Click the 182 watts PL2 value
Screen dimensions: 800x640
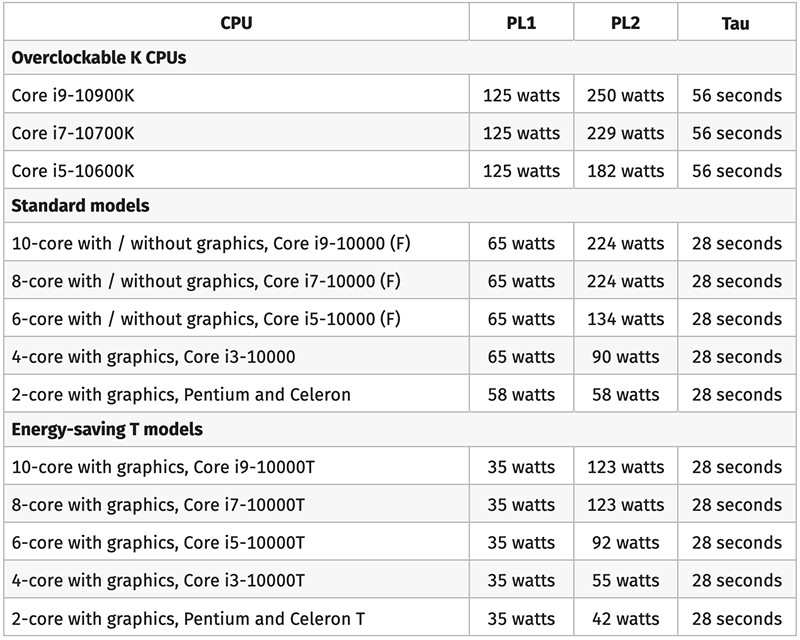pos(625,170)
